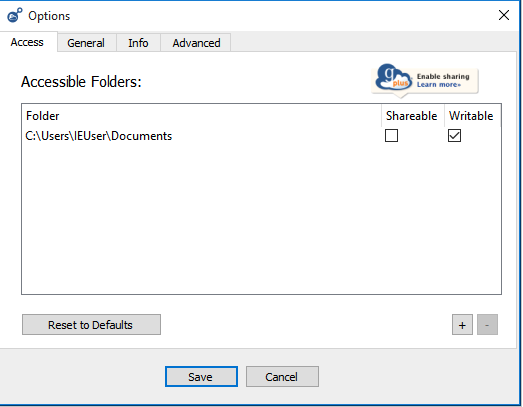The image size is (523, 407).
Task: Click the minus remove folder button
Action: [x=487, y=325]
